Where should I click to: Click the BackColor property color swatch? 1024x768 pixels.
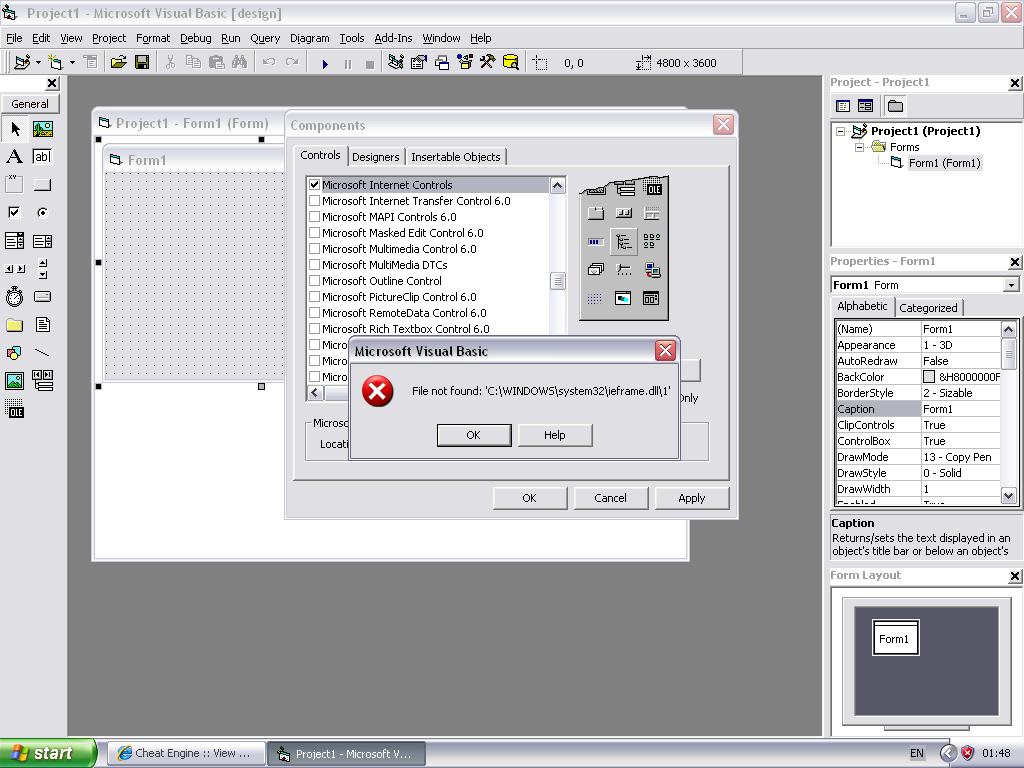click(x=929, y=377)
